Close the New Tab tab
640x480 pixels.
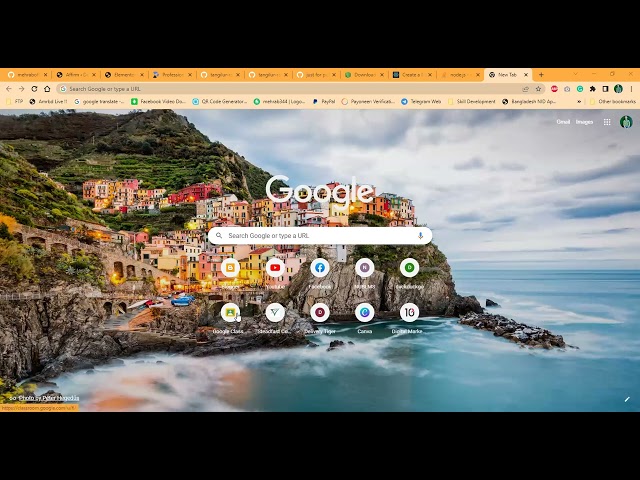pos(526,75)
